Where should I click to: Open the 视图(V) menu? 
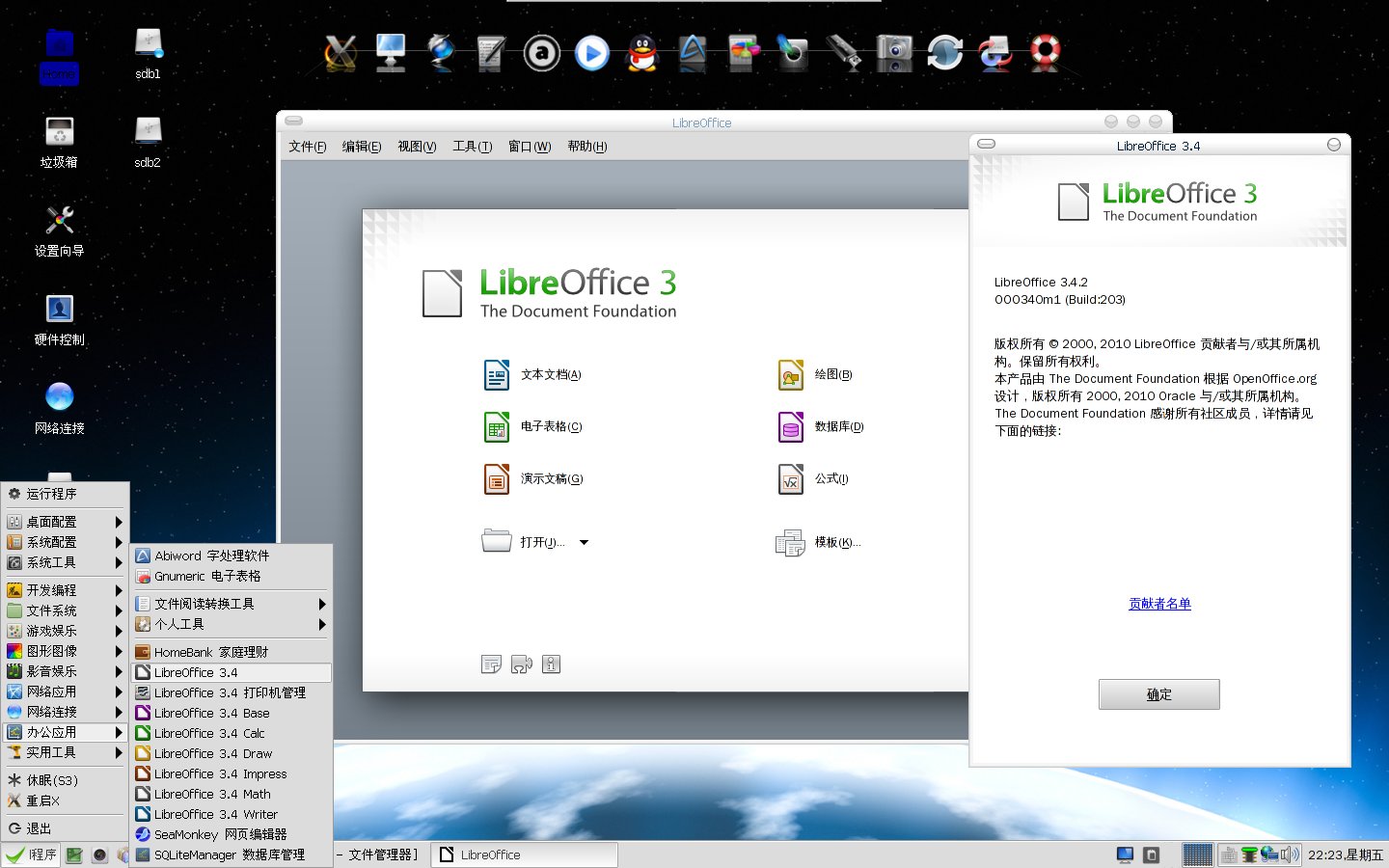click(x=417, y=147)
